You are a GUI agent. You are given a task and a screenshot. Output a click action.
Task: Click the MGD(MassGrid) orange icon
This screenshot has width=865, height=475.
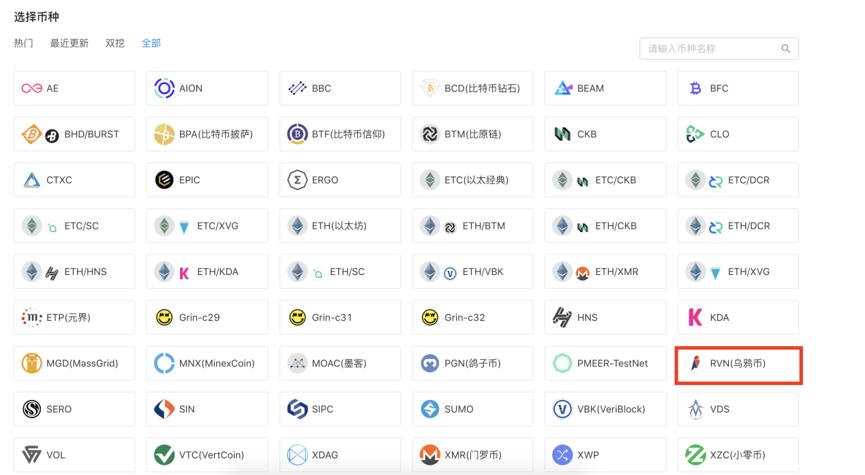31,363
